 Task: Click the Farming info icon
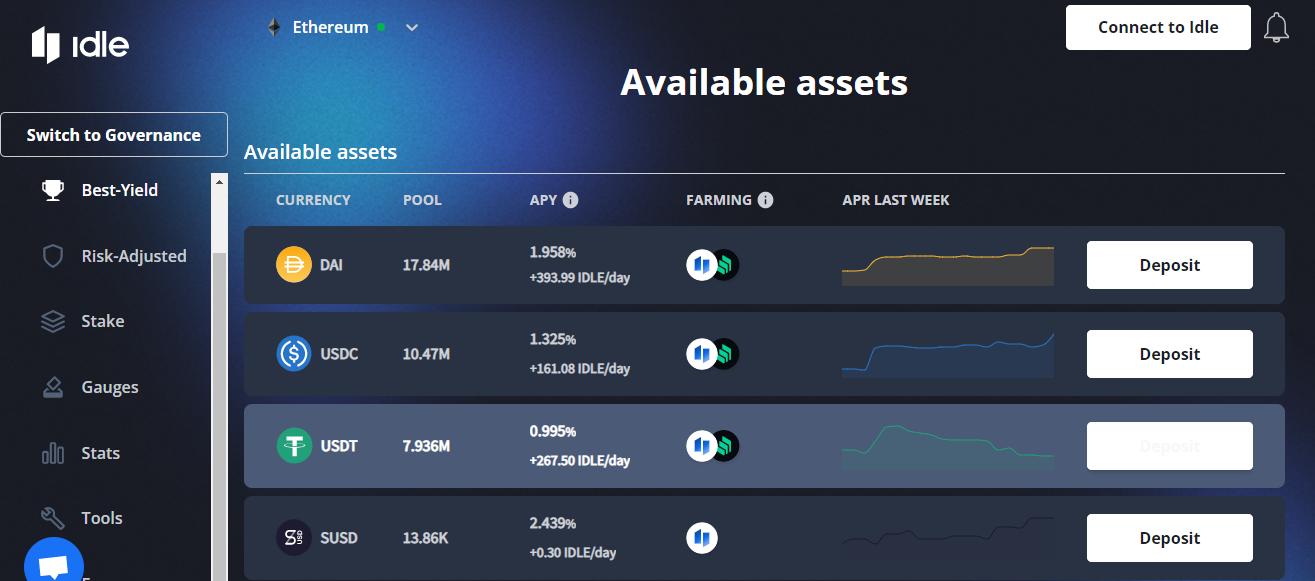[765, 200]
